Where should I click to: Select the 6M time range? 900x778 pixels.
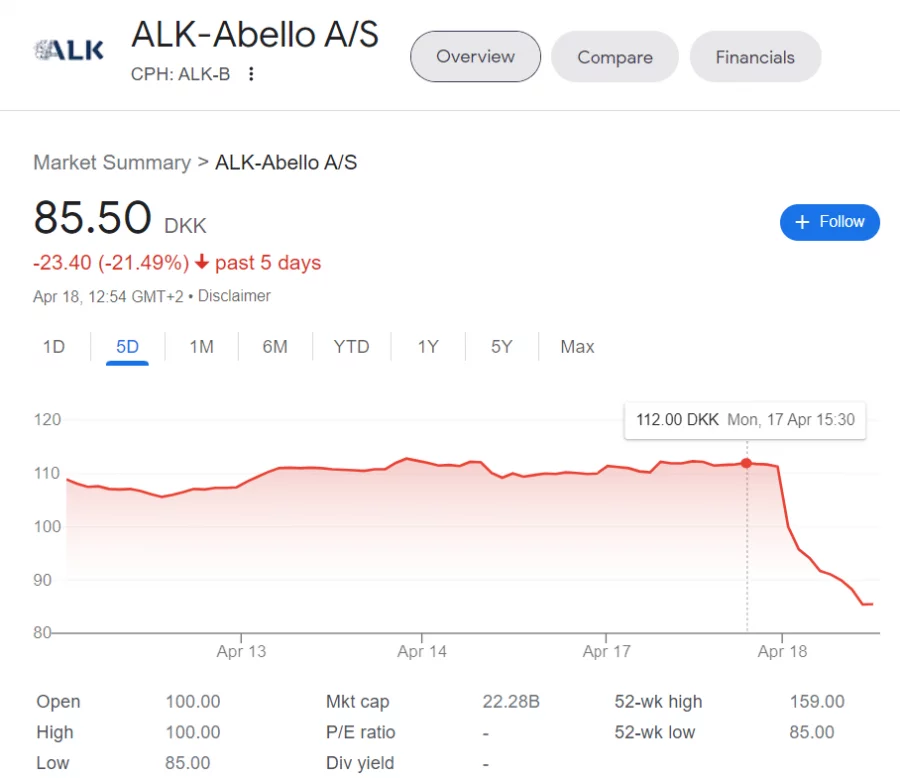[275, 347]
